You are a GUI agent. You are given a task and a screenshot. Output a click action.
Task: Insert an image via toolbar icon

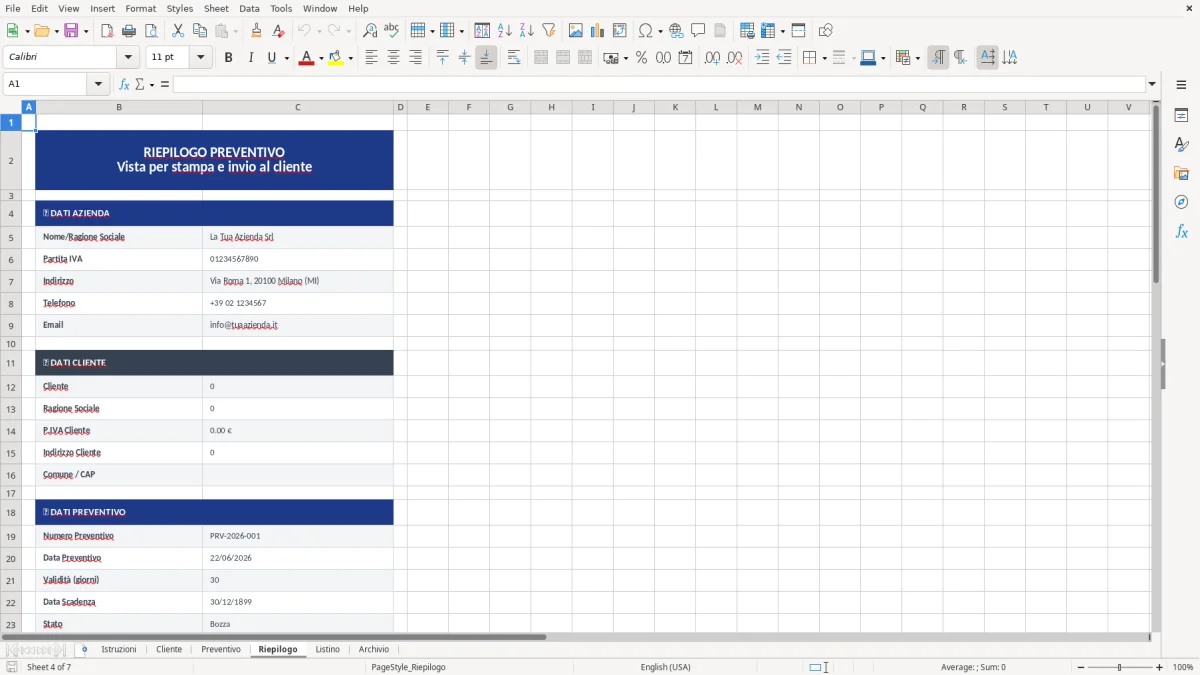point(576,31)
